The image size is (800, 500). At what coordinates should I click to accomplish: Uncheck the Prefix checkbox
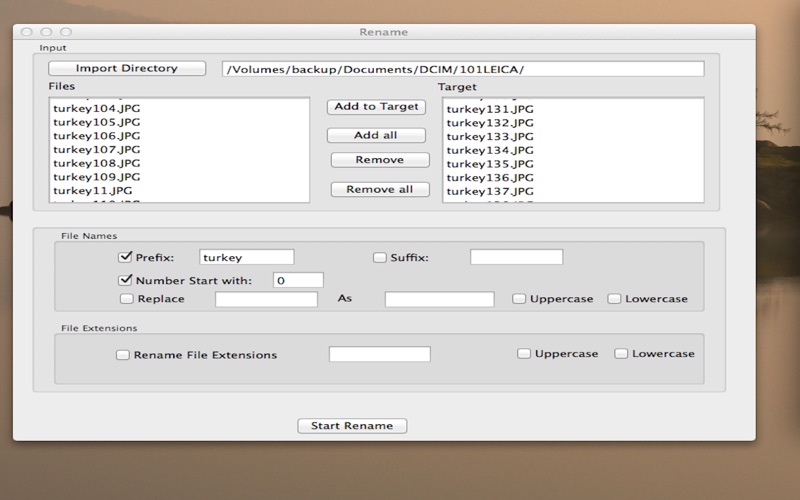click(125, 257)
